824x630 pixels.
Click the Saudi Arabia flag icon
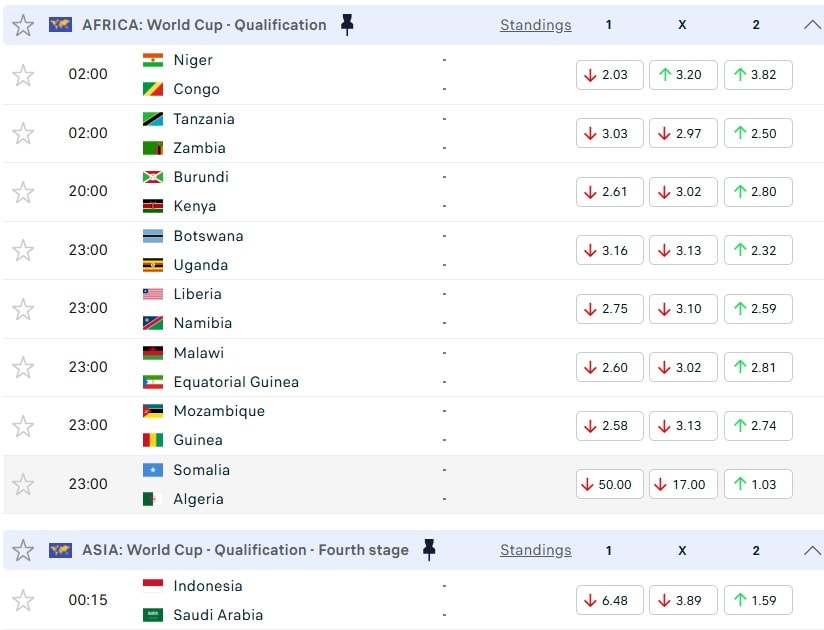(153, 615)
